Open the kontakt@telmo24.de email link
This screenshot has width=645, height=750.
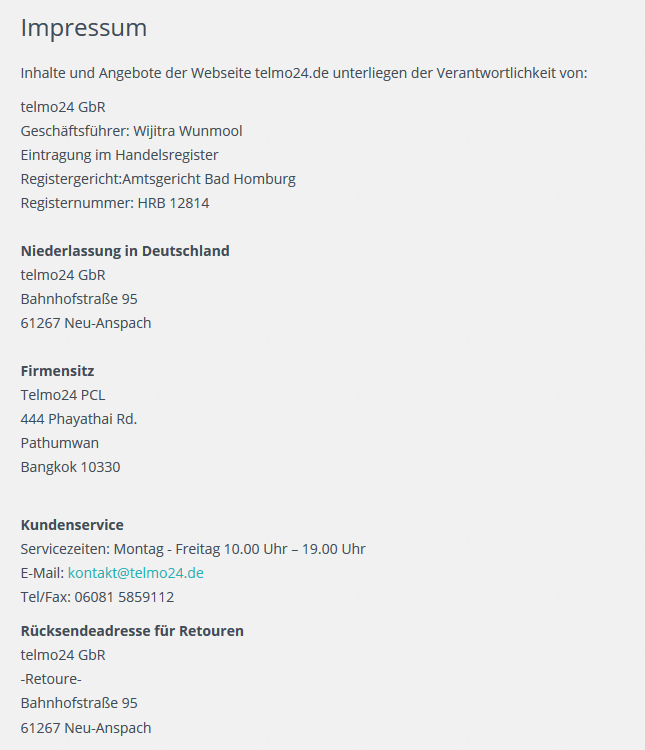click(x=135, y=573)
